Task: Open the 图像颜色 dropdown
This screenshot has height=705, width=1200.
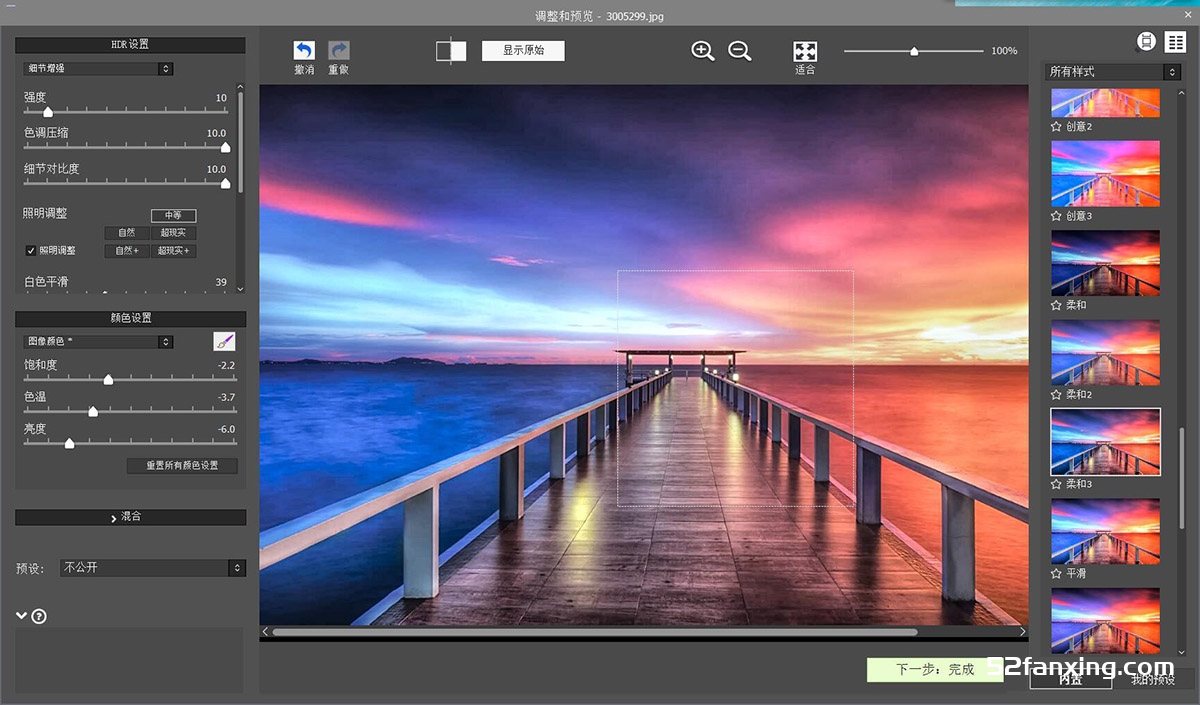Action: coord(98,342)
